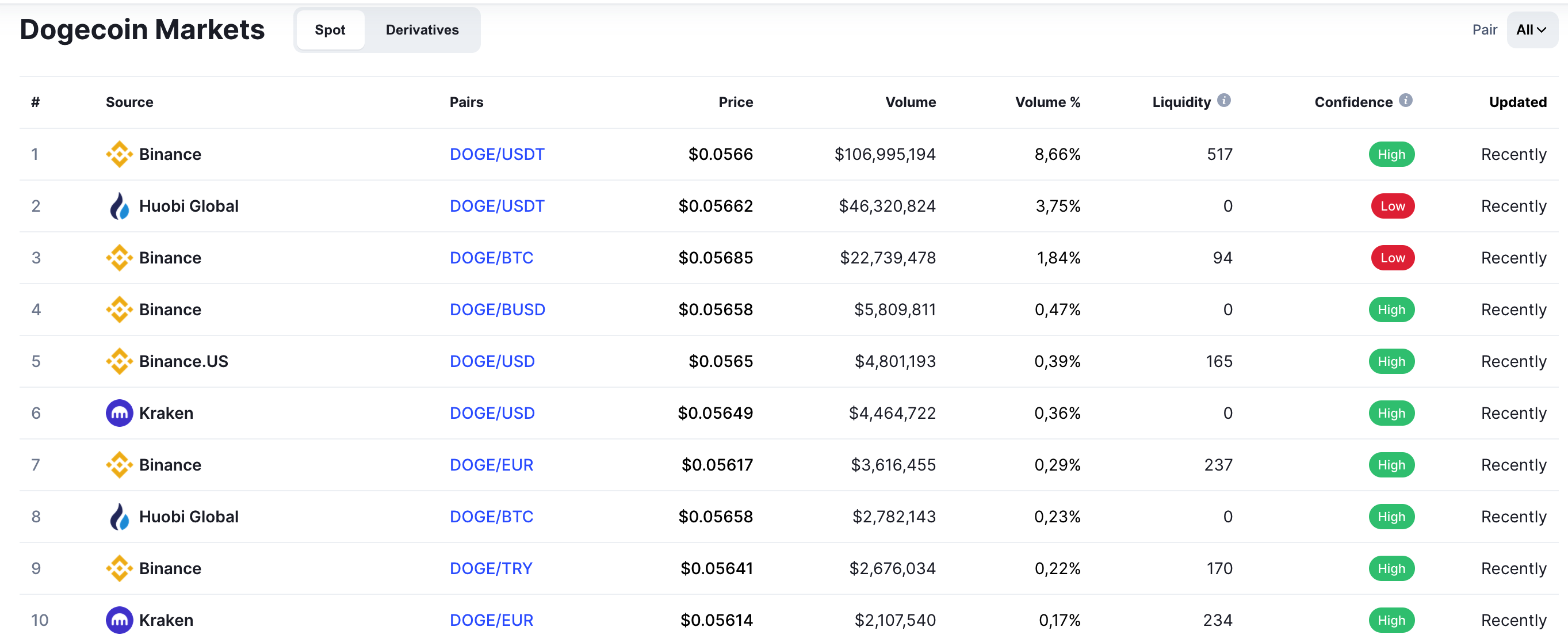Open Binance DOGE/USDT pair link
This screenshot has height=642, width=1568.
(x=497, y=154)
